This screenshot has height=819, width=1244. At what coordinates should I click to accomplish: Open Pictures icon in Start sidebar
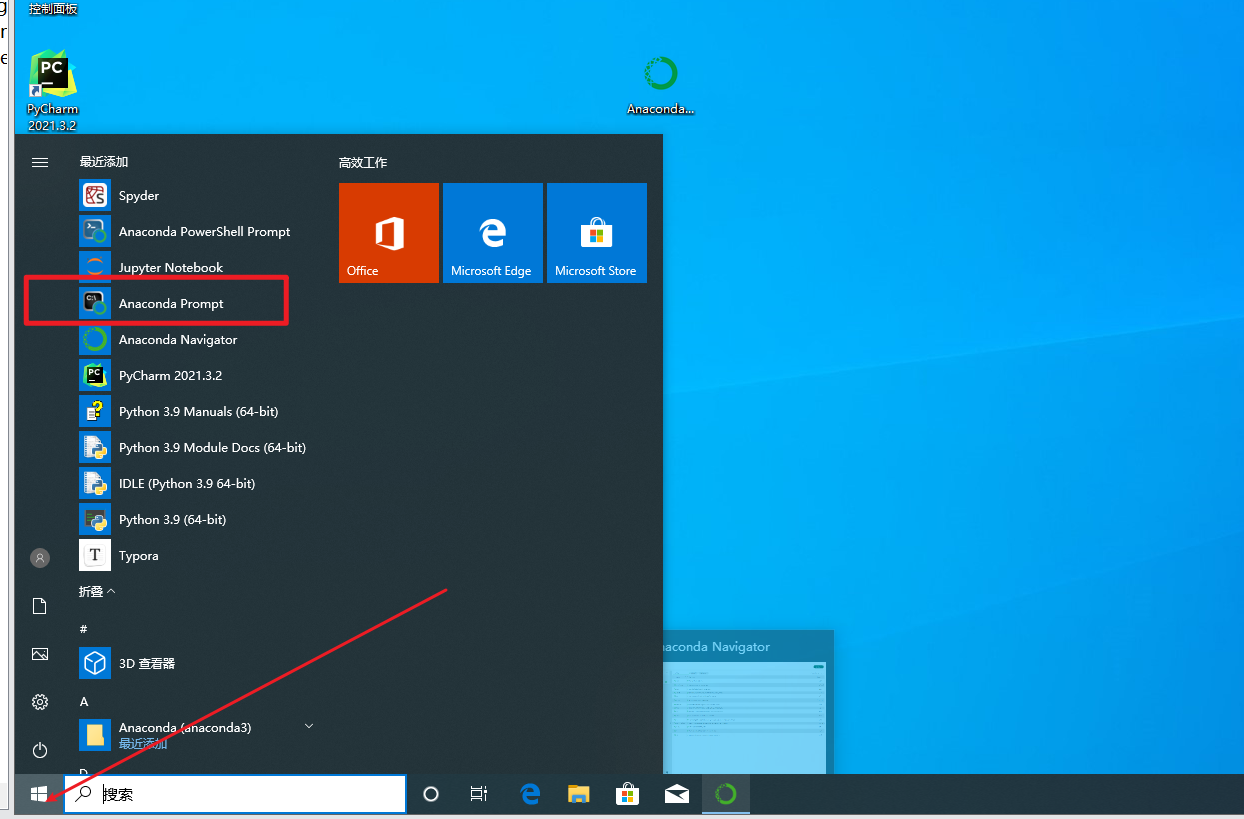[40, 654]
